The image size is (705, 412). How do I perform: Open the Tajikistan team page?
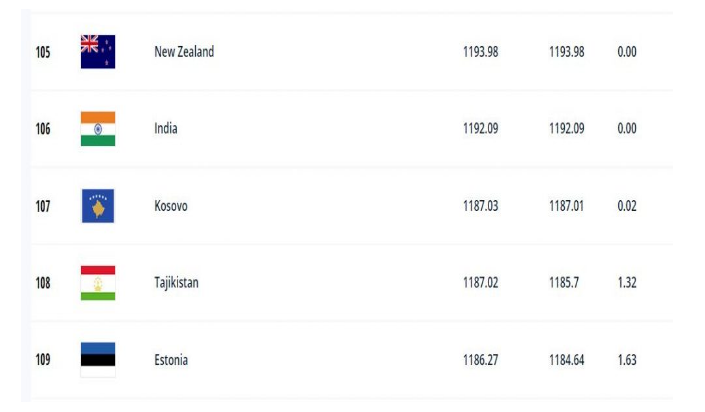pos(176,283)
